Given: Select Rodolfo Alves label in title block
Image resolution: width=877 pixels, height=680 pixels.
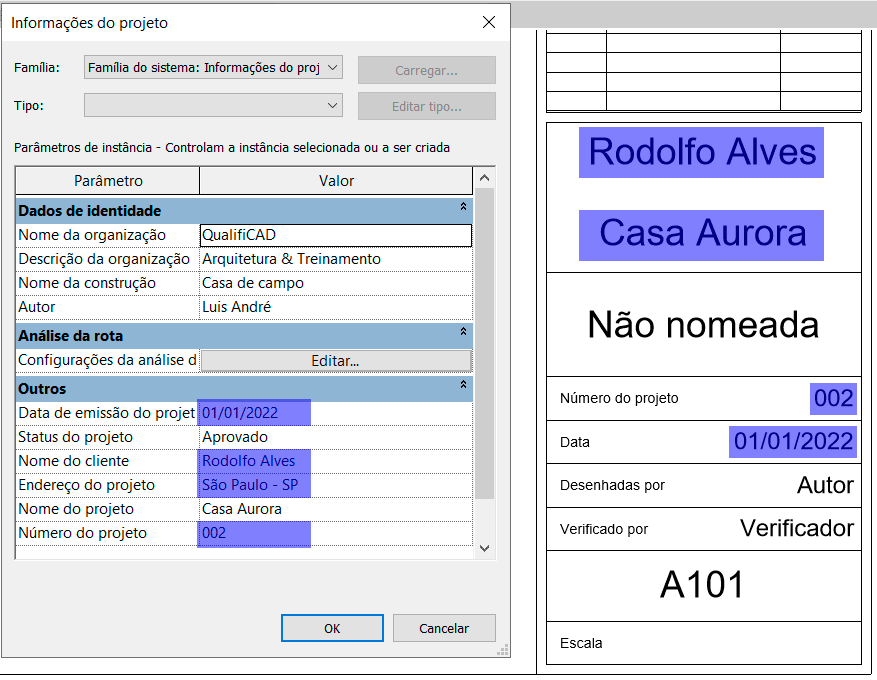Looking at the screenshot, I should (700, 152).
